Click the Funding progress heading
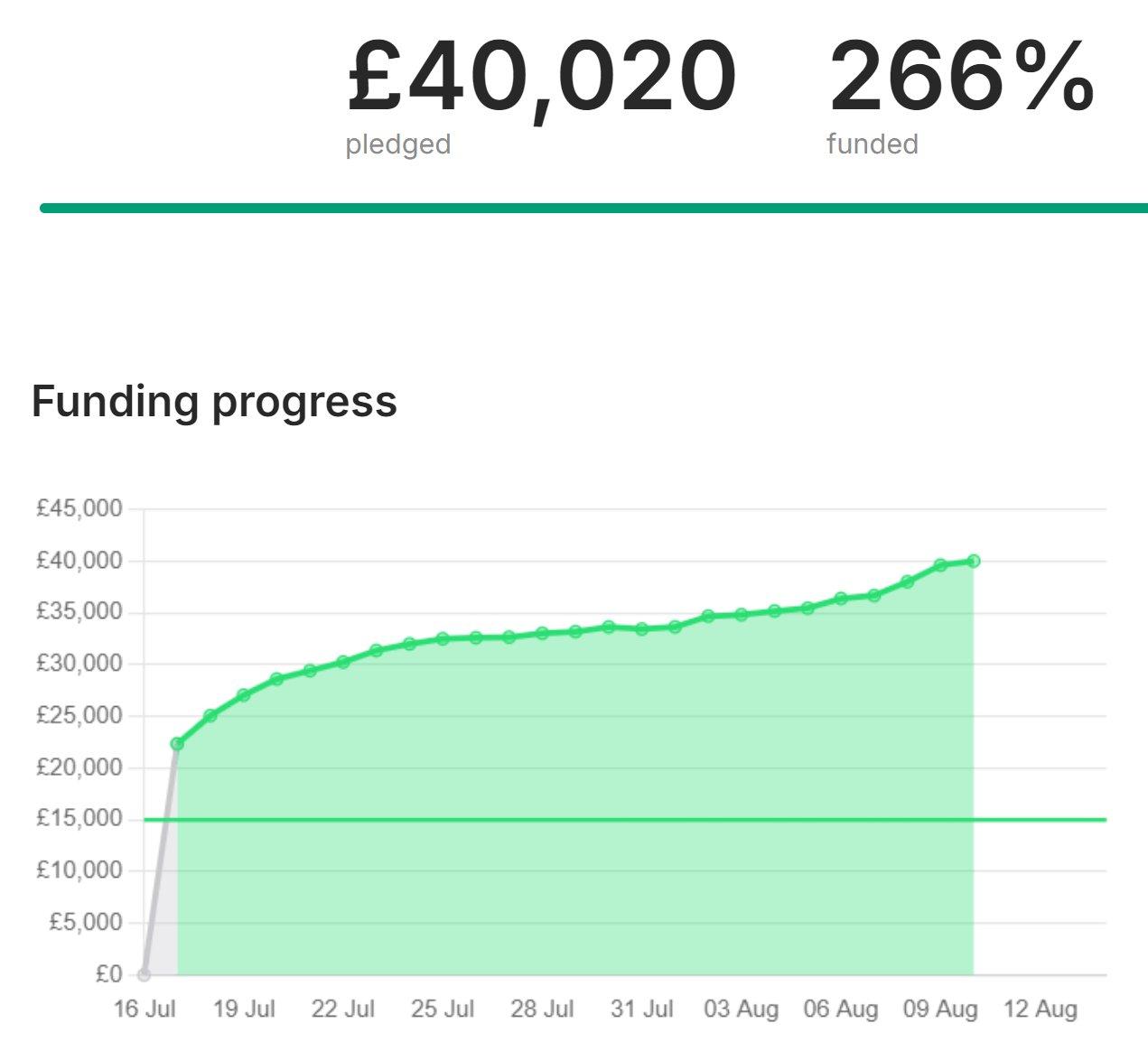The width and height of the screenshot is (1148, 1051). tap(214, 402)
